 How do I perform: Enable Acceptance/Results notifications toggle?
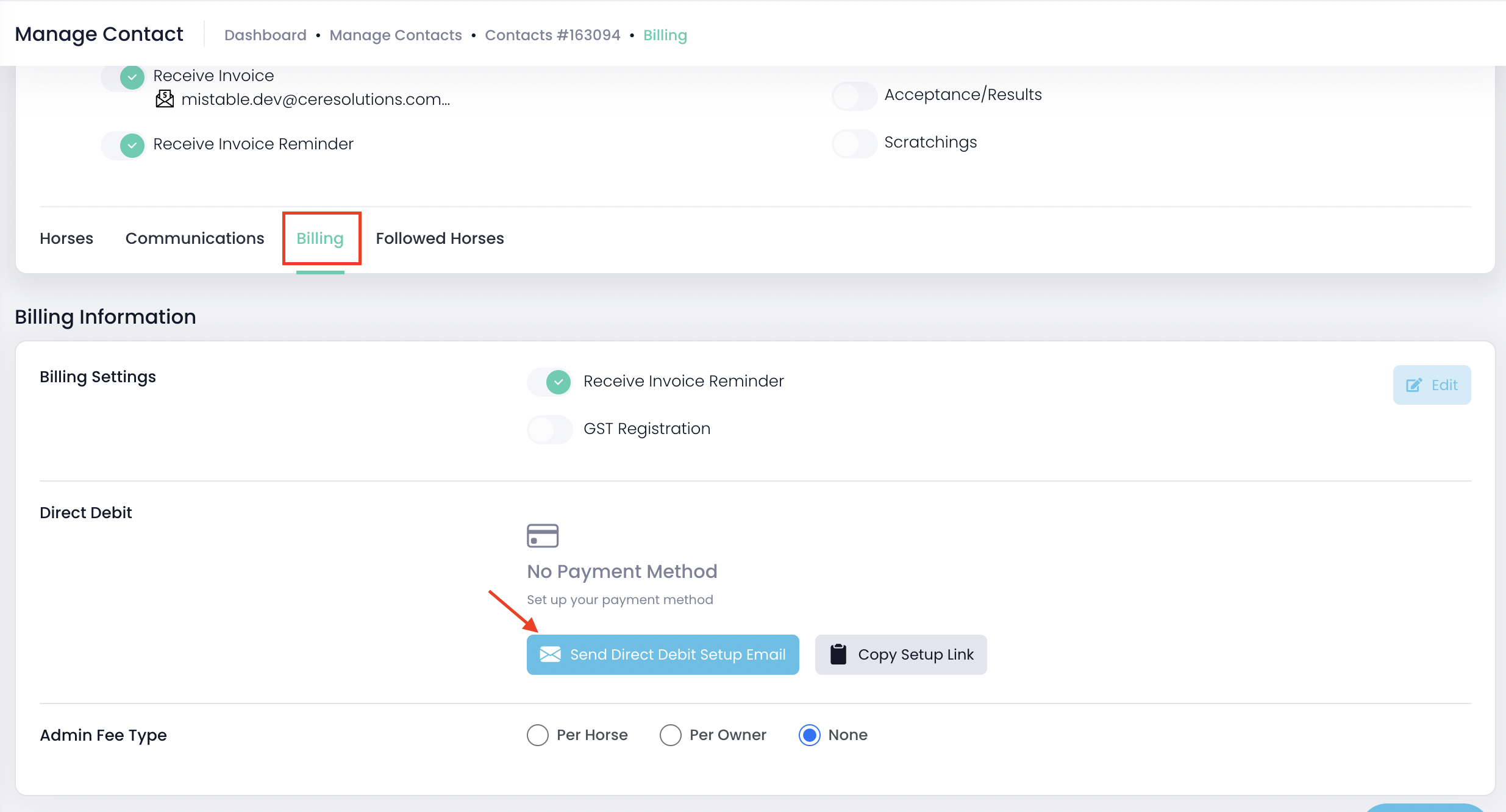(854, 96)
